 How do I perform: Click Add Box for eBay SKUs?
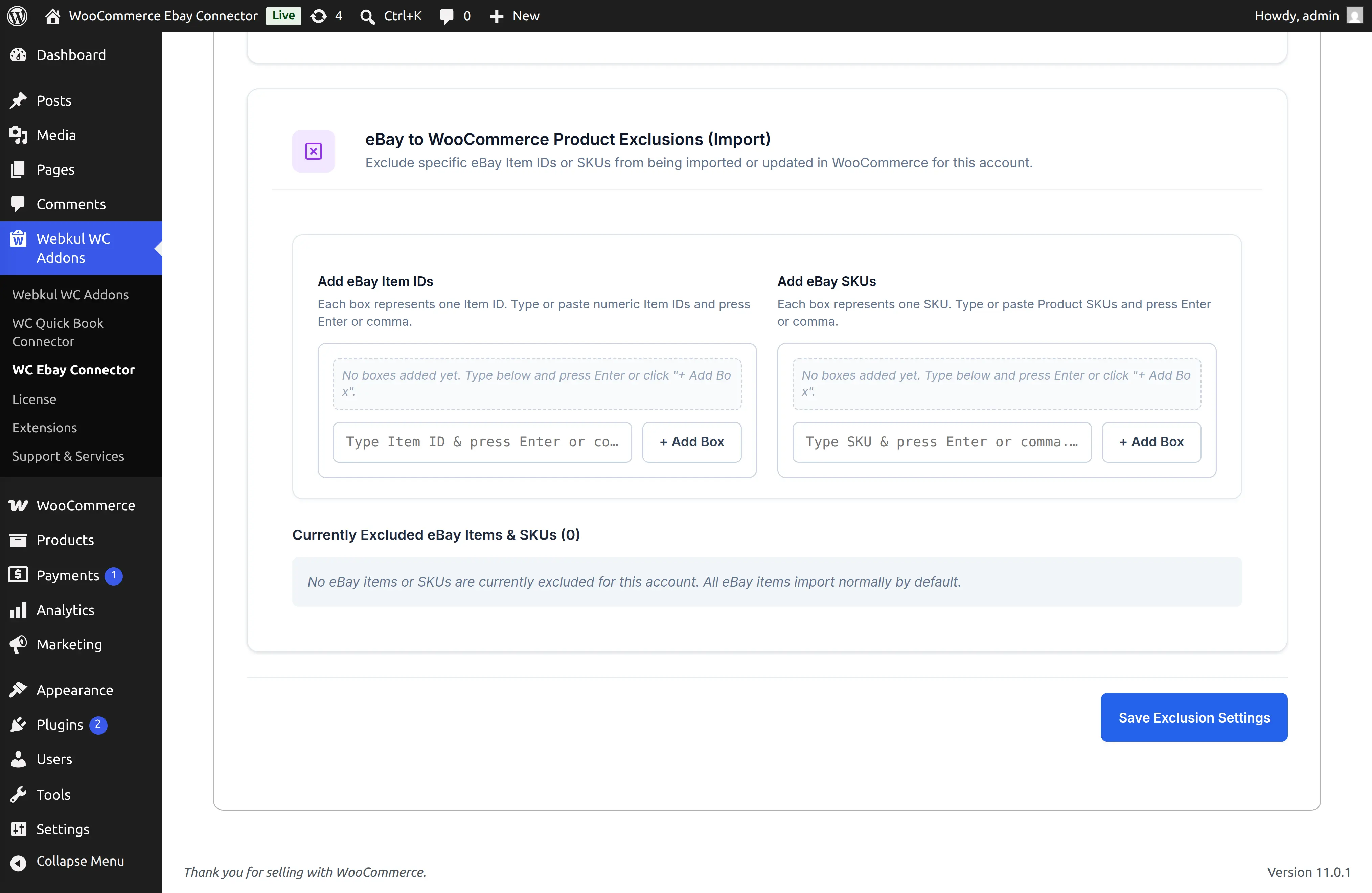pyautogui.click(x=1151, y=442)
